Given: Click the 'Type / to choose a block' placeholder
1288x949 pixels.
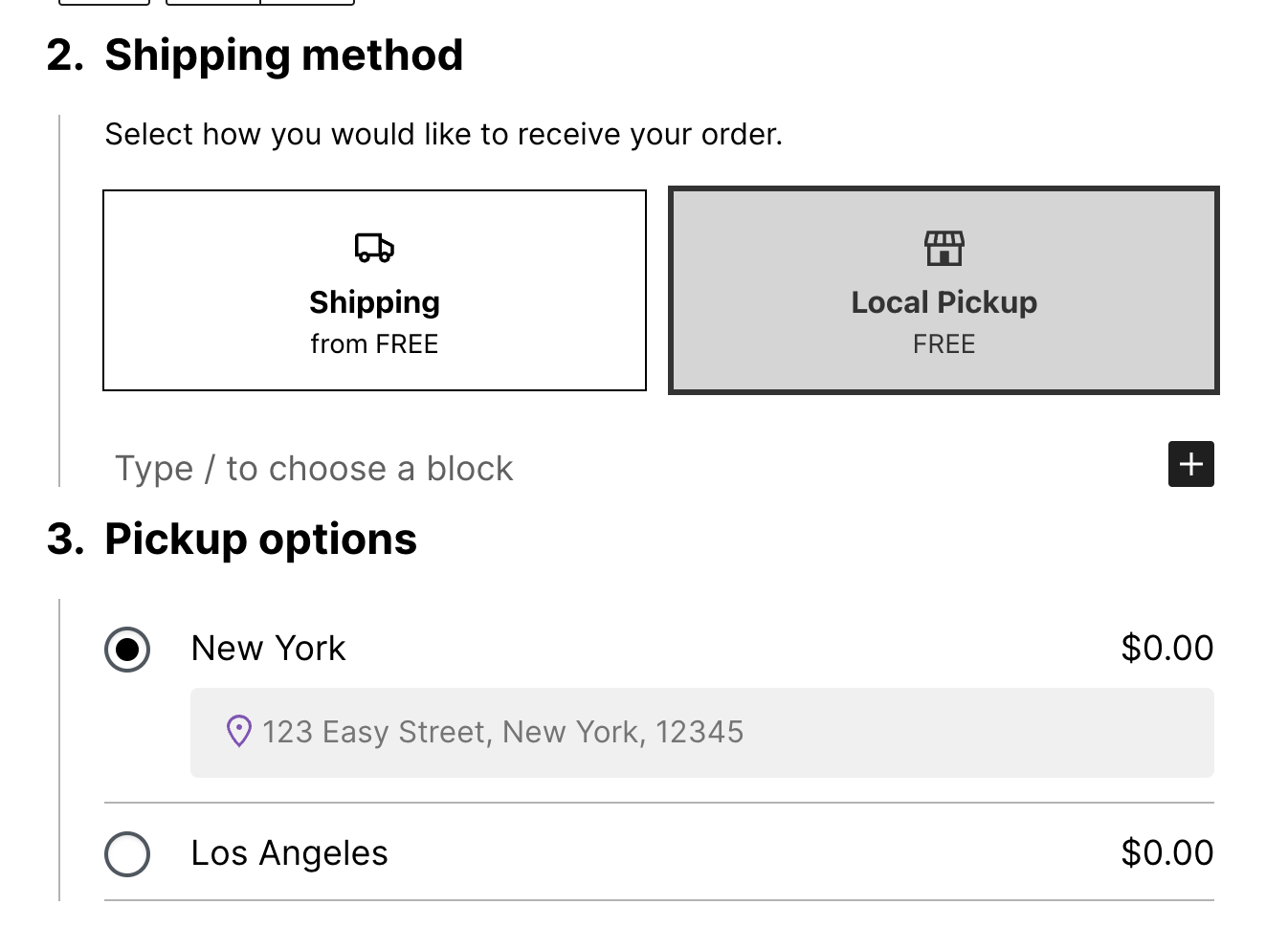Looking at the screenshot, I should 313,468.
